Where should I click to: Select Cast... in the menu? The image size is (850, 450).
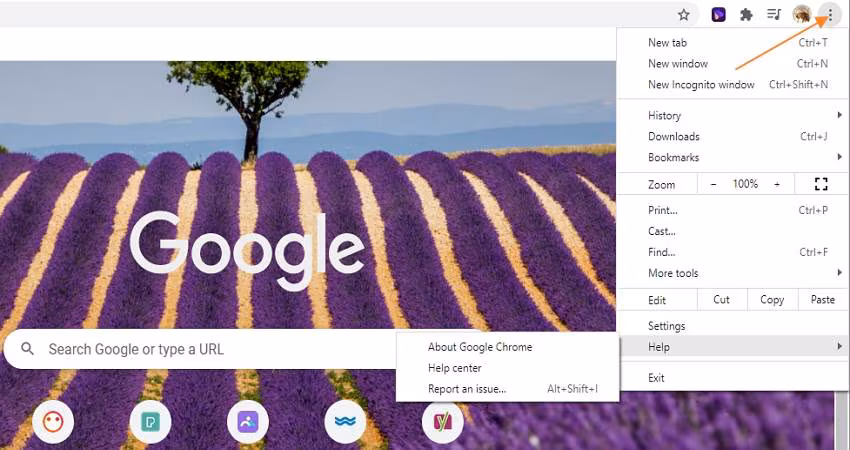point(732,232)
